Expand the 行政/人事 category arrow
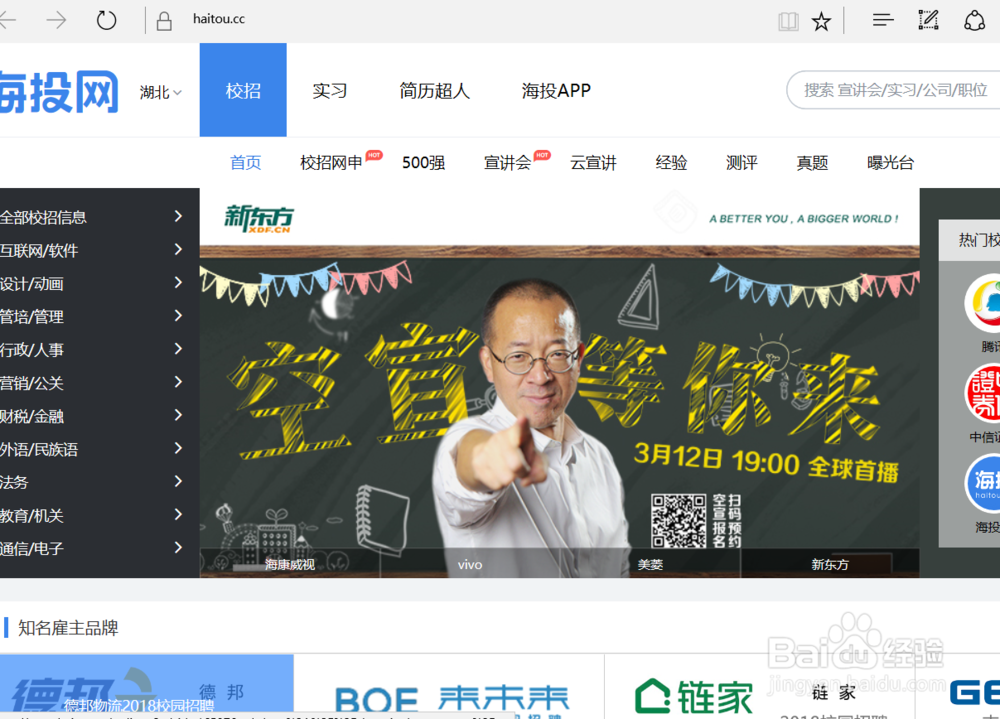 click(179, 349)
